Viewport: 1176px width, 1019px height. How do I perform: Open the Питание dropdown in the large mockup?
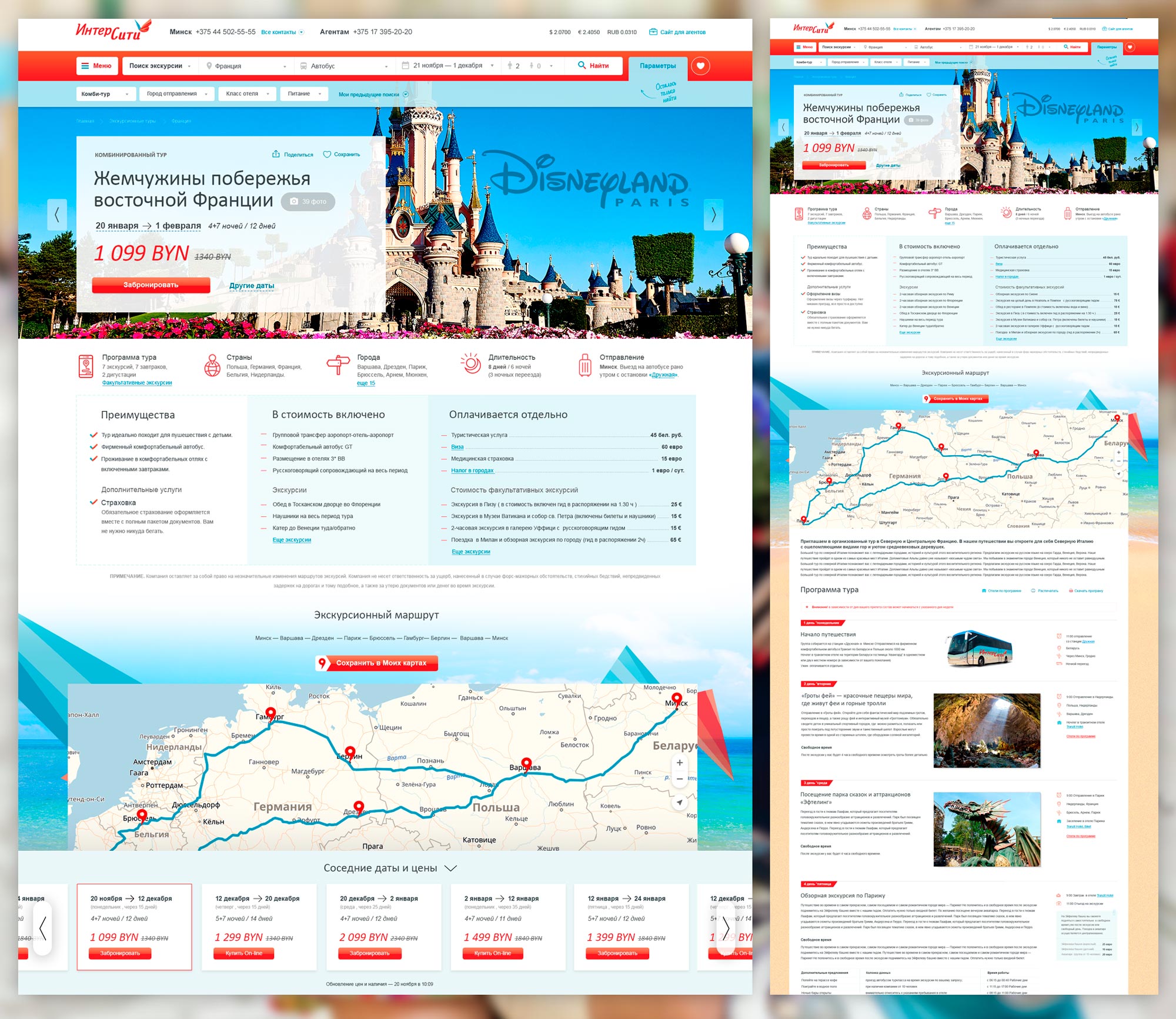304,93
